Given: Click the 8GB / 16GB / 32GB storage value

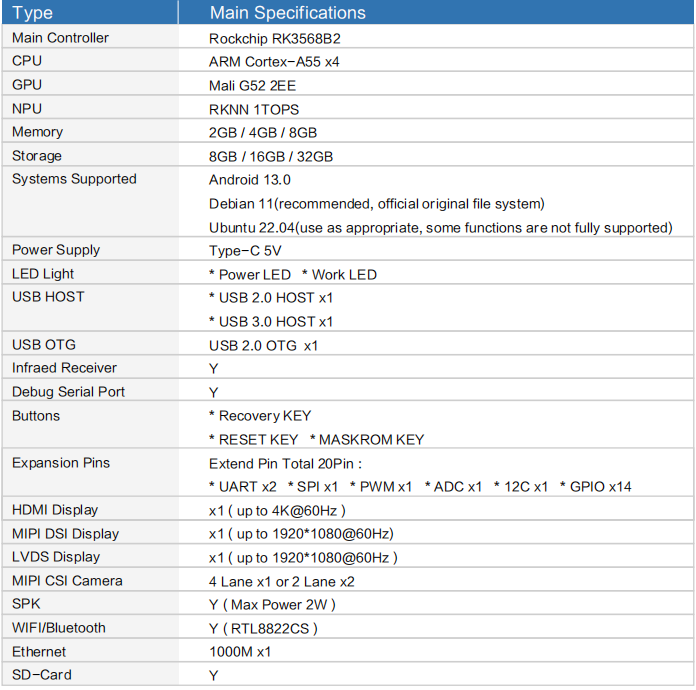Looking at the screenshot, I should tap(270, 156).
